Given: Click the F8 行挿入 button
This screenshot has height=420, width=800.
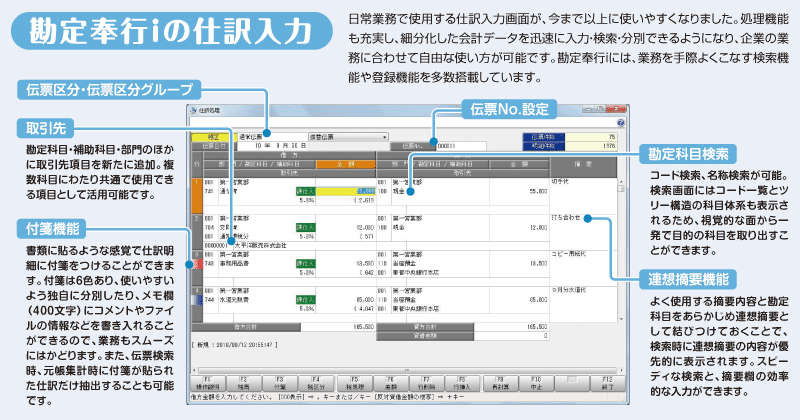Looking at the screenshot, I should tap(462, 384).
